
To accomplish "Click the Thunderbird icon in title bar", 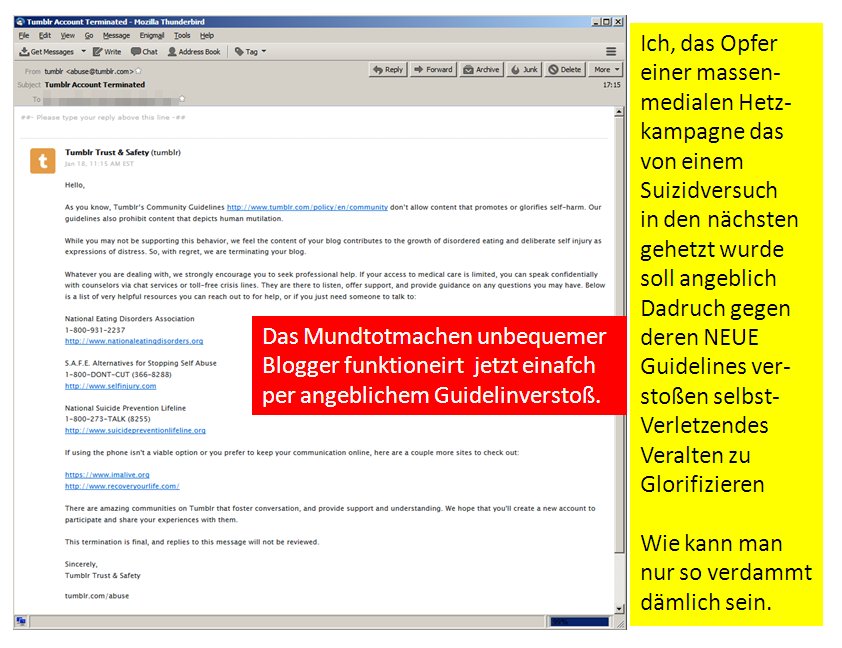I will [20, 21].
